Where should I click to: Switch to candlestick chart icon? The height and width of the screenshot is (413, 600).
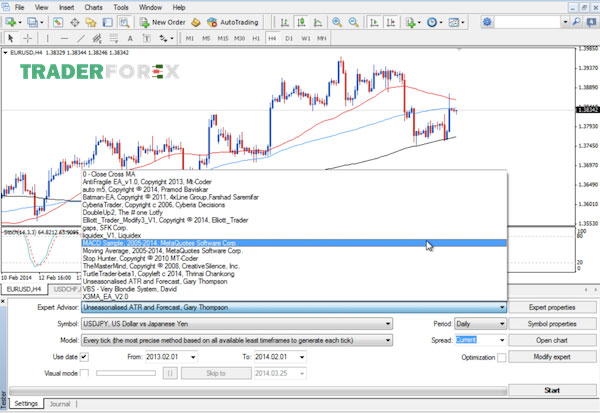coord(301,23)
